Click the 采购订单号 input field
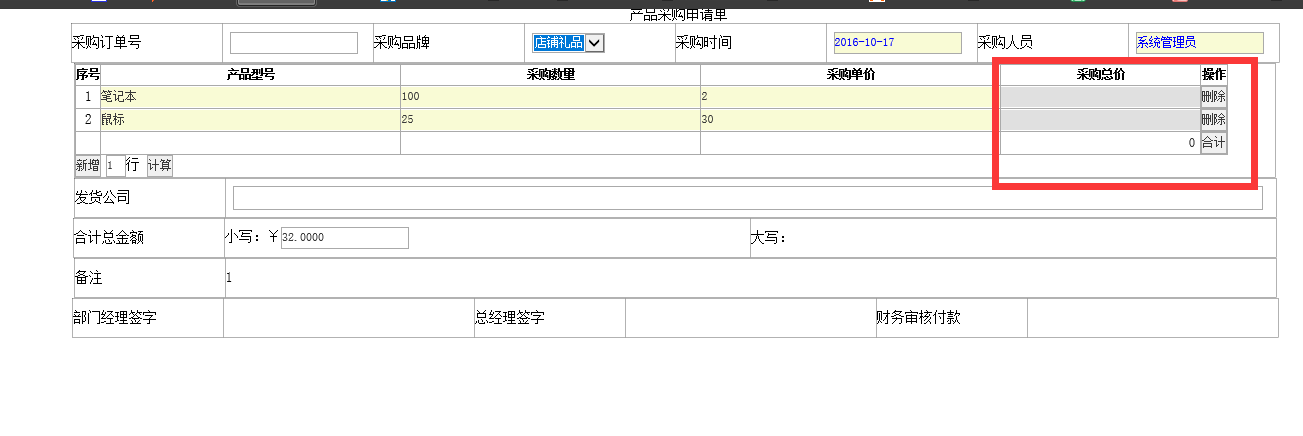This screenshot has height=436, width=1303. [x=293, y=43]
